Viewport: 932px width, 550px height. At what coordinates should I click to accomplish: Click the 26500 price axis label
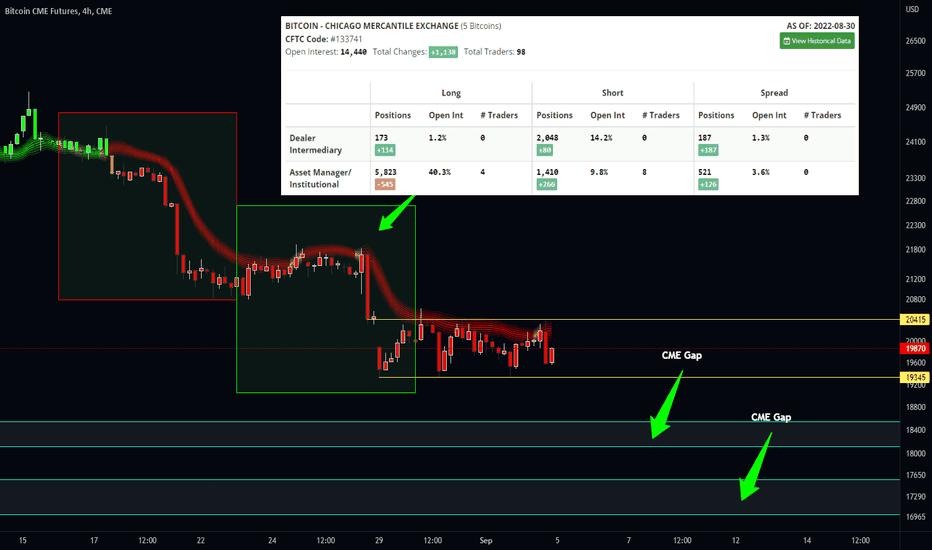(x=915, y=41)
